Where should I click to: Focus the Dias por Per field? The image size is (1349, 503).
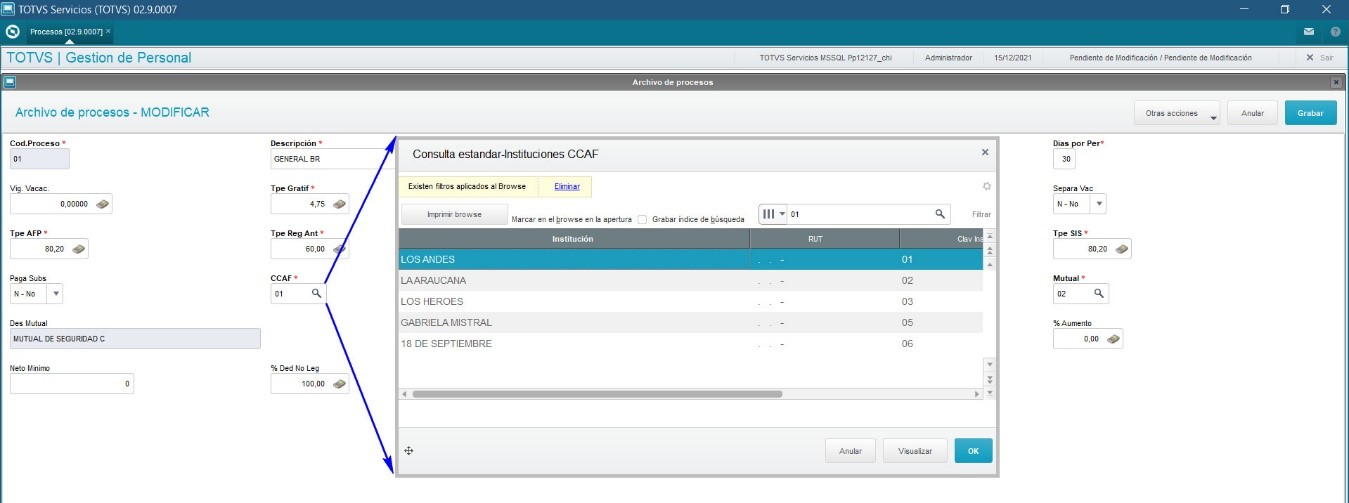point(1066,159)
